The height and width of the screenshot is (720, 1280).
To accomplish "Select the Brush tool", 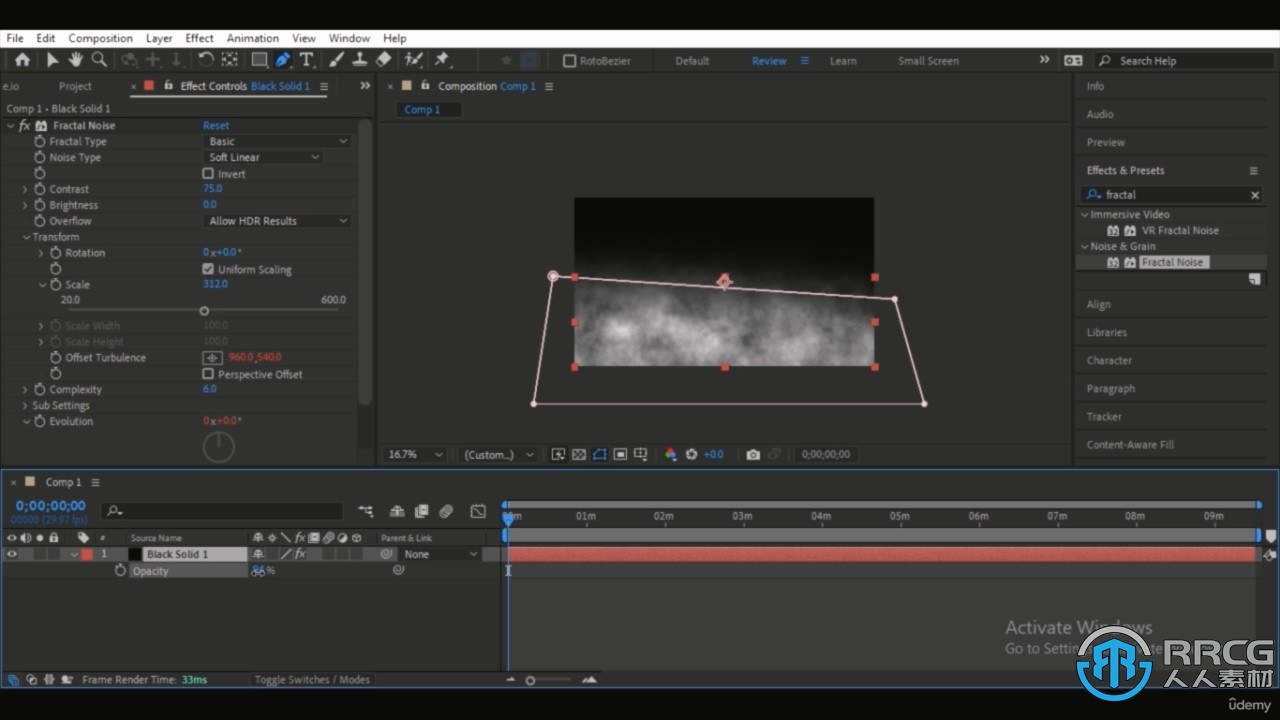I will [x=337, y=60].
